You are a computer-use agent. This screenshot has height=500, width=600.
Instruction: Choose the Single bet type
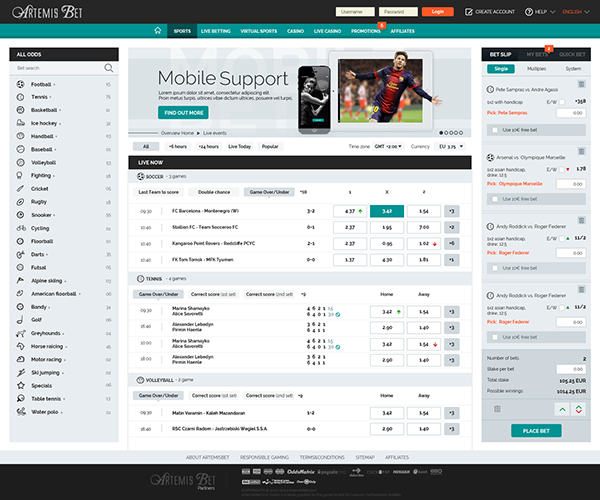(x=501, y=69)
